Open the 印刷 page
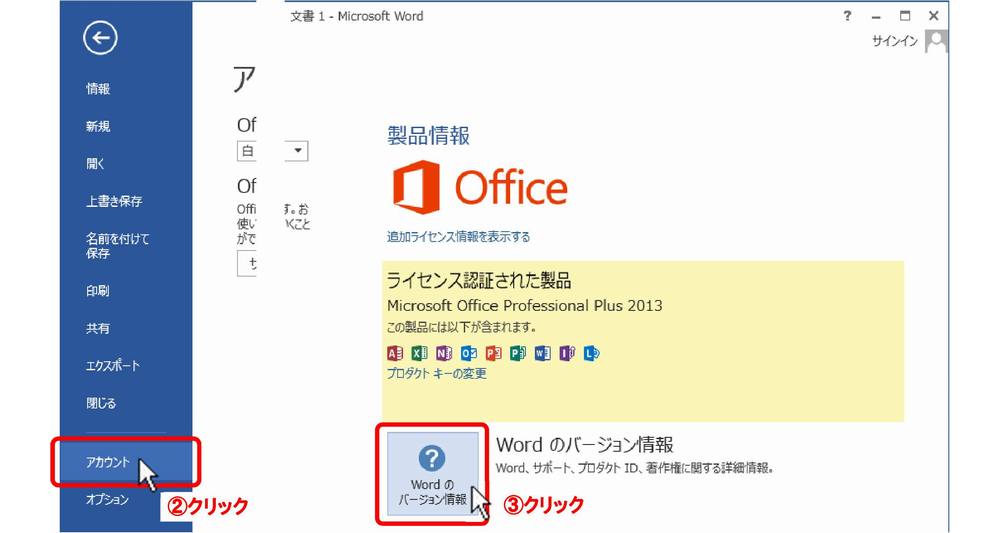Image resolution: width=1000 pixels, height=533 pixels. (x=98, y=291)
